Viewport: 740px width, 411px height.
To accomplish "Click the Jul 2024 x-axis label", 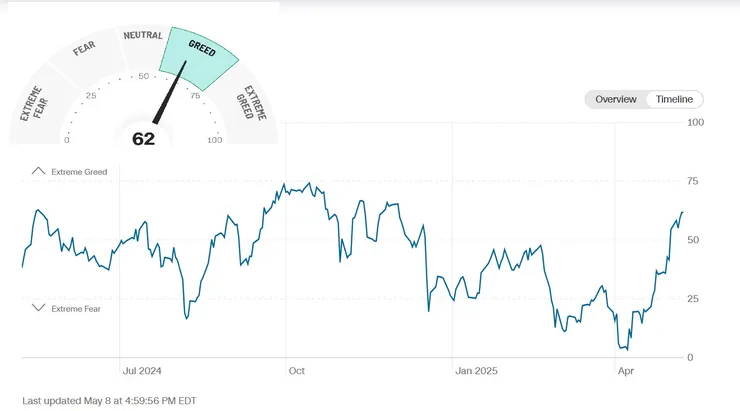I will (140, 370).
